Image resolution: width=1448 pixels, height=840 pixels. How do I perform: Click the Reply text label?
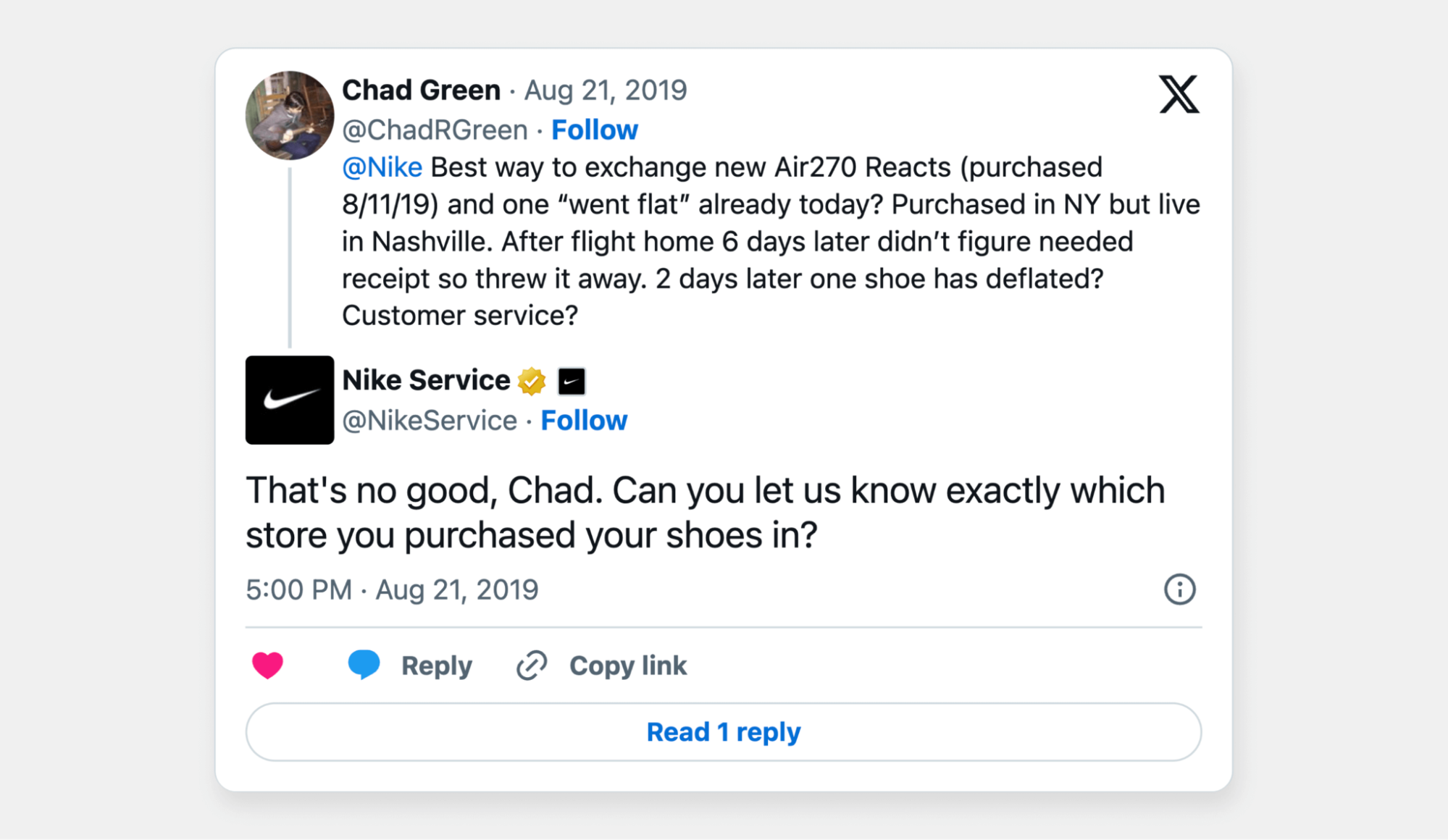436,665
